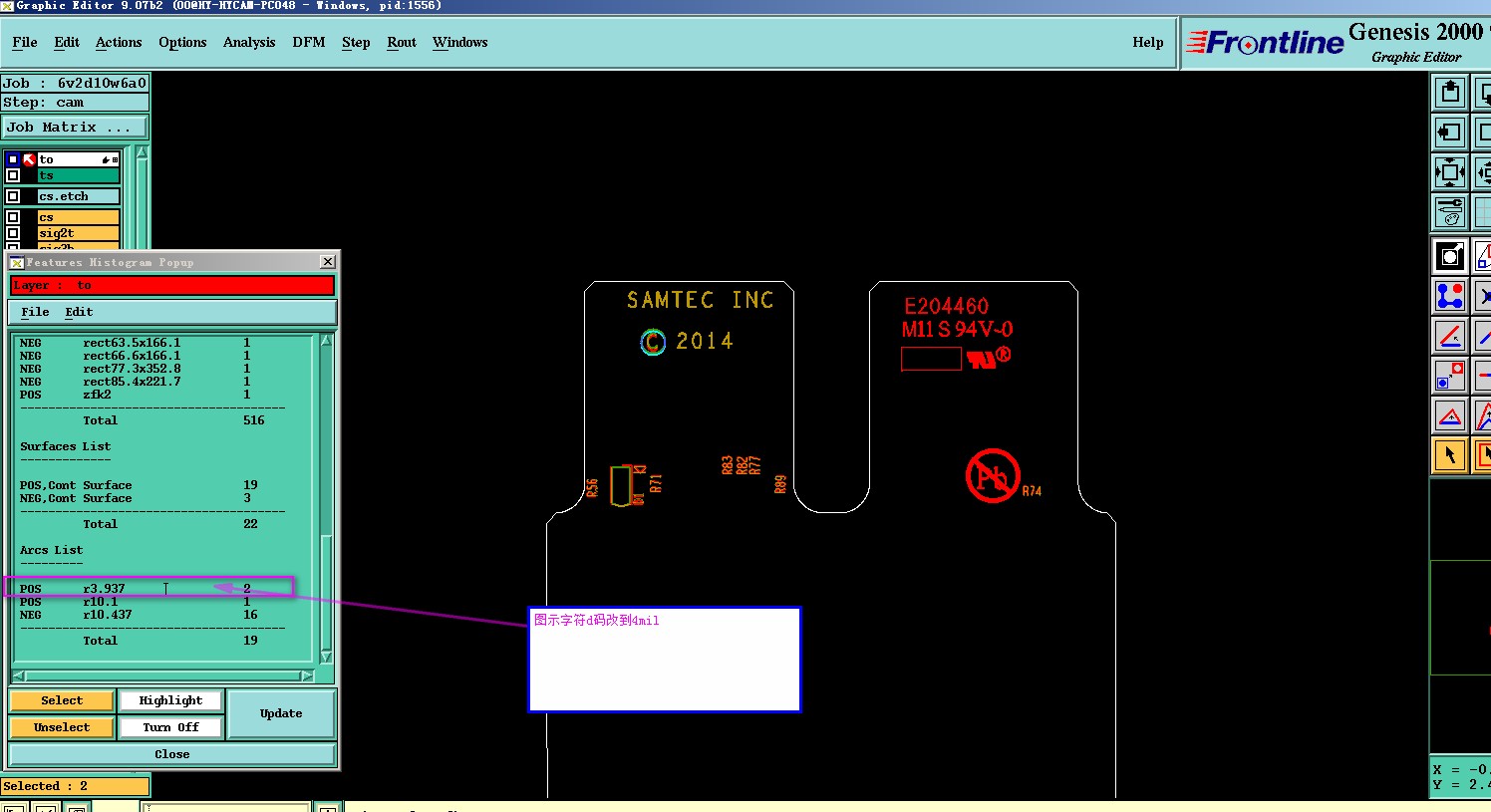
Task: Click the Close button at popup bottom
Action: [x=172, y=754]
